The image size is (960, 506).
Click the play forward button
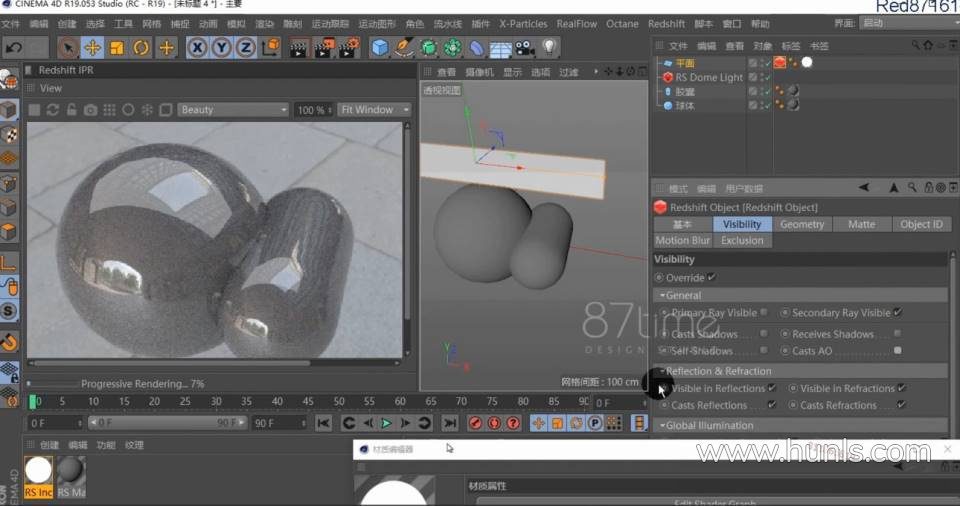pos(386,423)
